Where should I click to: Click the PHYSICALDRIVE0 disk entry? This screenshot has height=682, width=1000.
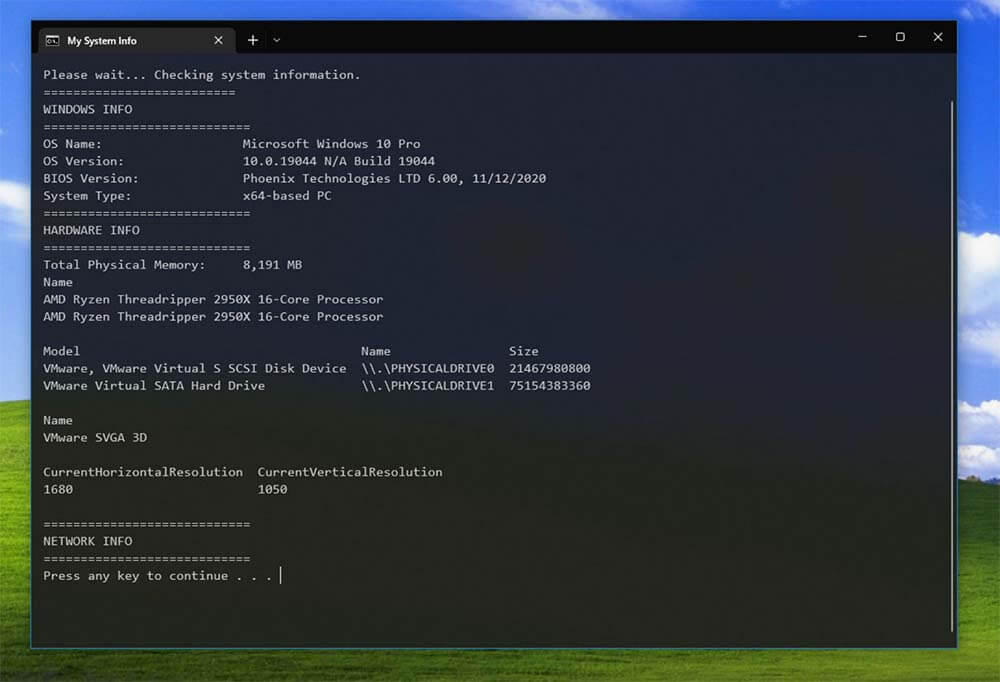[x=428, y=368]
